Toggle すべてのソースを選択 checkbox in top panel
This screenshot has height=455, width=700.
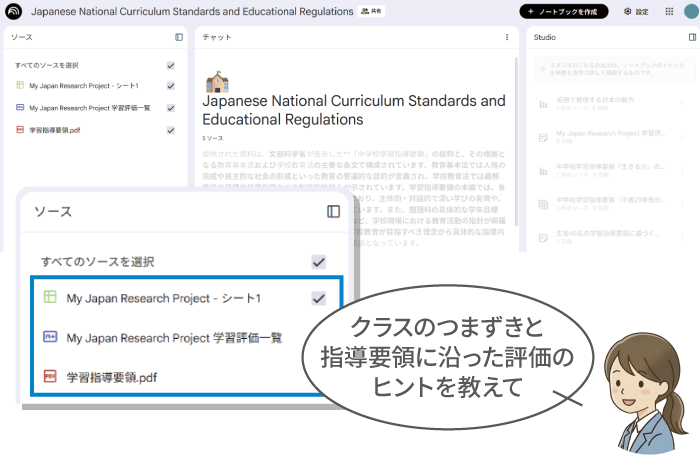coord(171,65)
